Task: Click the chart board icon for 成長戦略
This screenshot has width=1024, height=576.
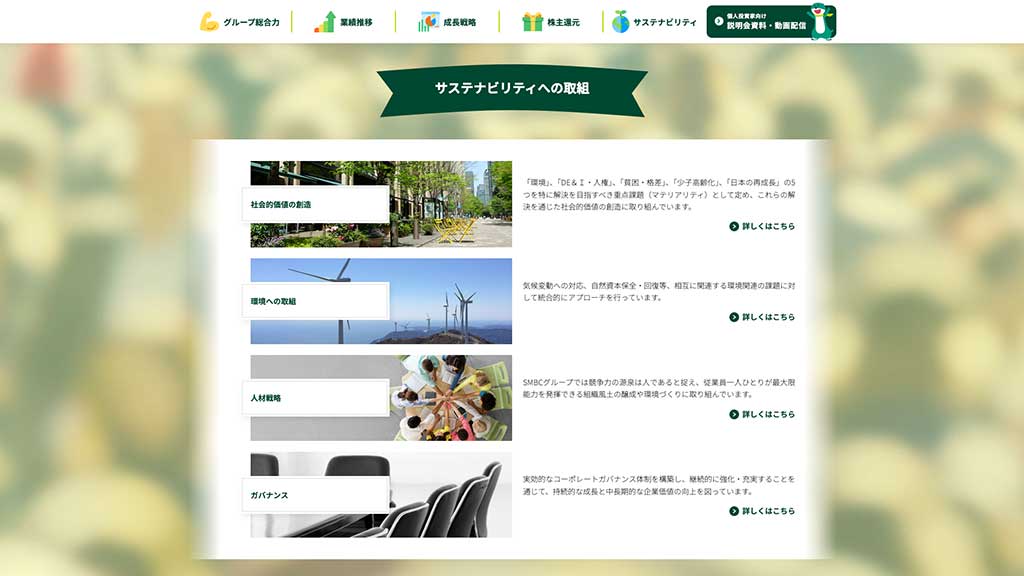Action: (x=429, y=21)
